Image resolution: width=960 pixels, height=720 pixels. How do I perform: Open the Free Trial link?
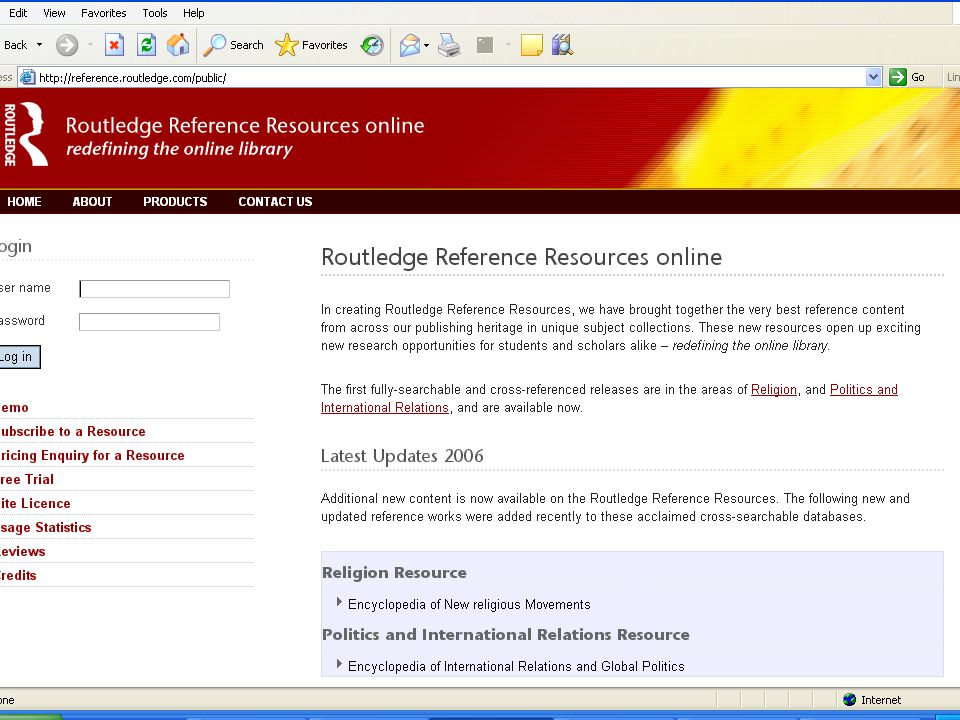point(27,479)
